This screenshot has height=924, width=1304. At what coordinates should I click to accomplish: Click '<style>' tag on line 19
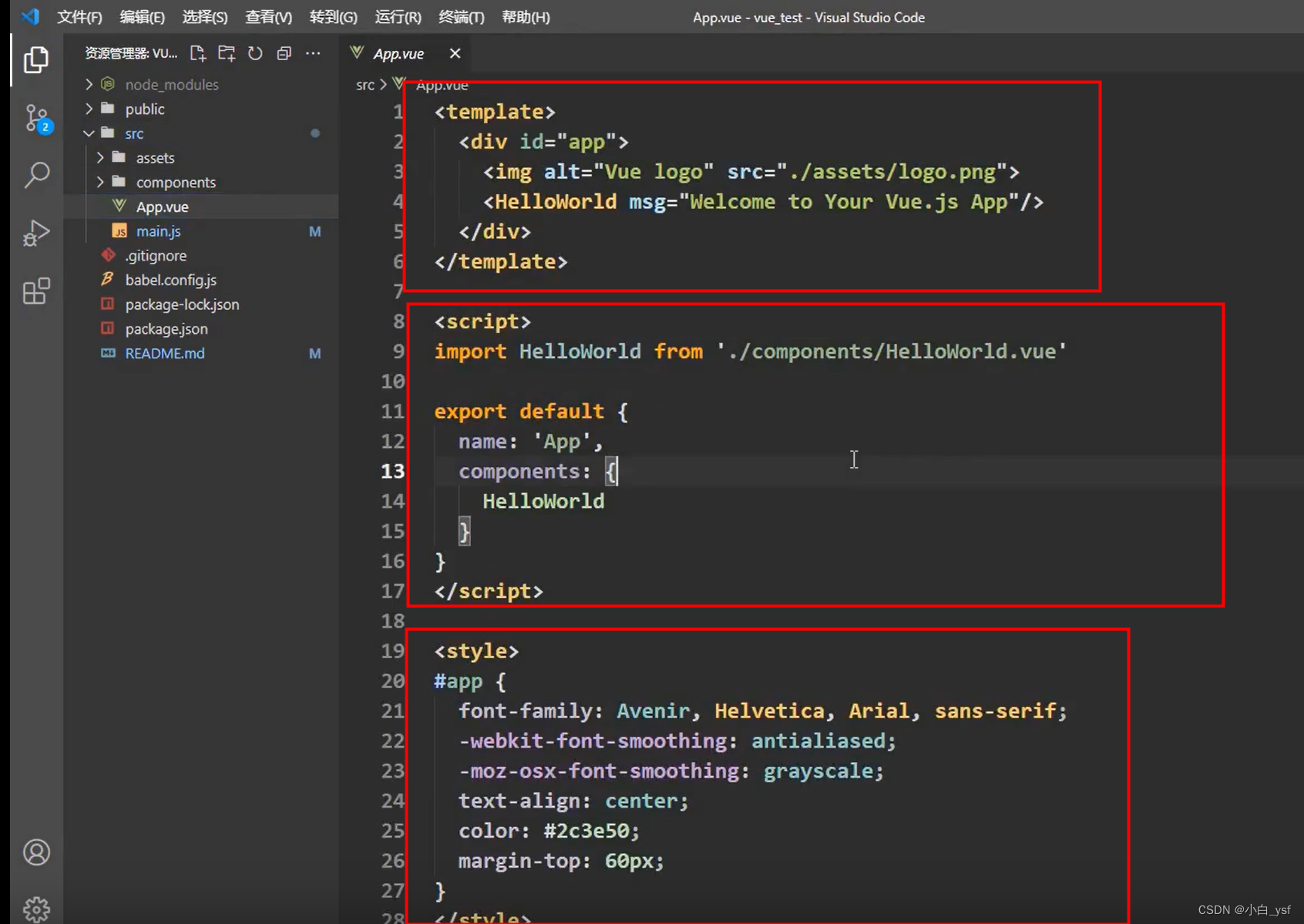click(476, 651)
